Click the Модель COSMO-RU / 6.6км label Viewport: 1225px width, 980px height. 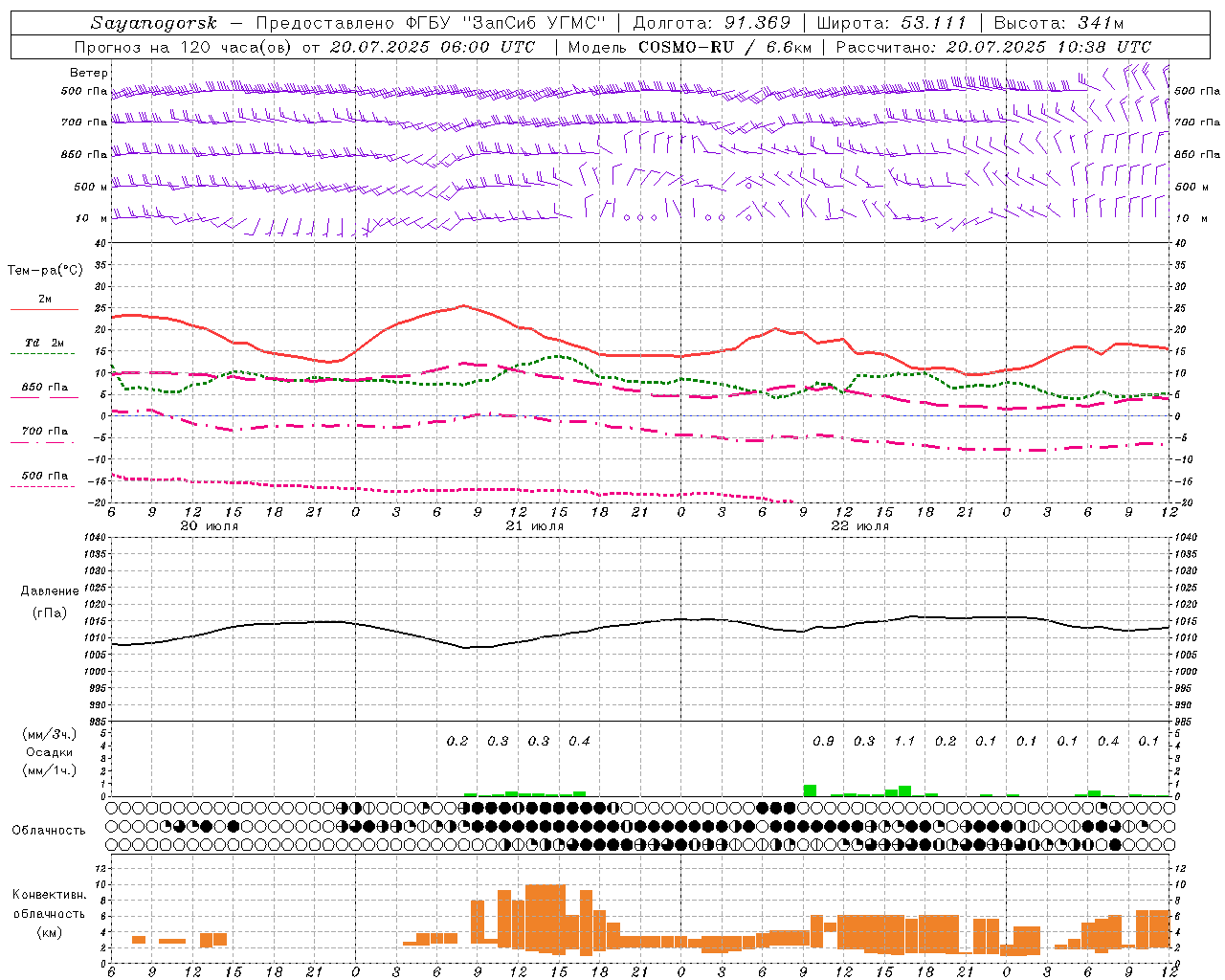(688, 47)
